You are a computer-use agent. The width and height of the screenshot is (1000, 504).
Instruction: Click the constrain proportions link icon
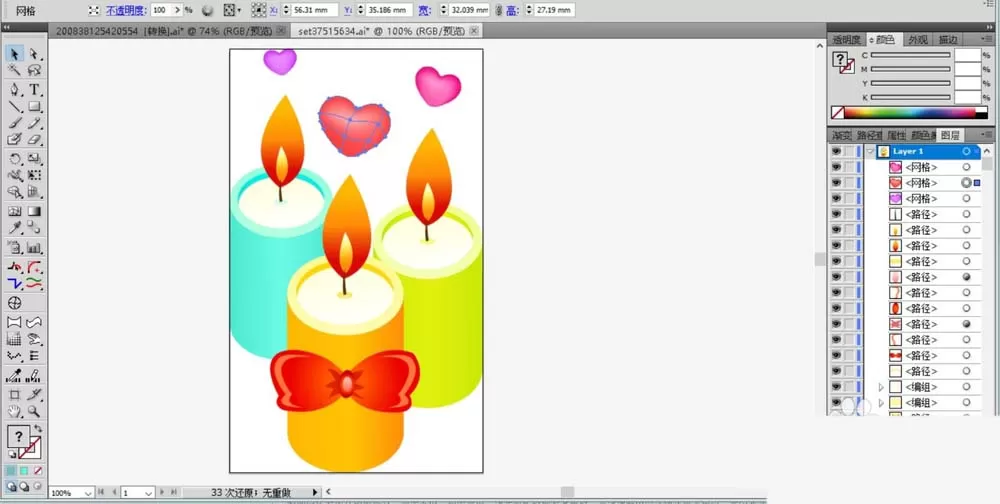(x=499, y=10)
